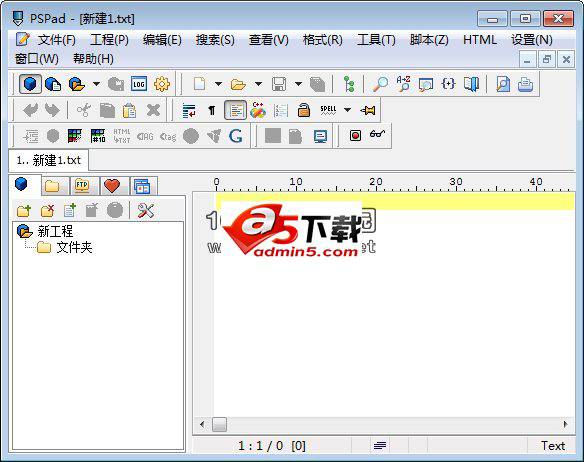Click the C++ syntax highlighter icon
The image size is (584, 462).
[x=258, y=110]
